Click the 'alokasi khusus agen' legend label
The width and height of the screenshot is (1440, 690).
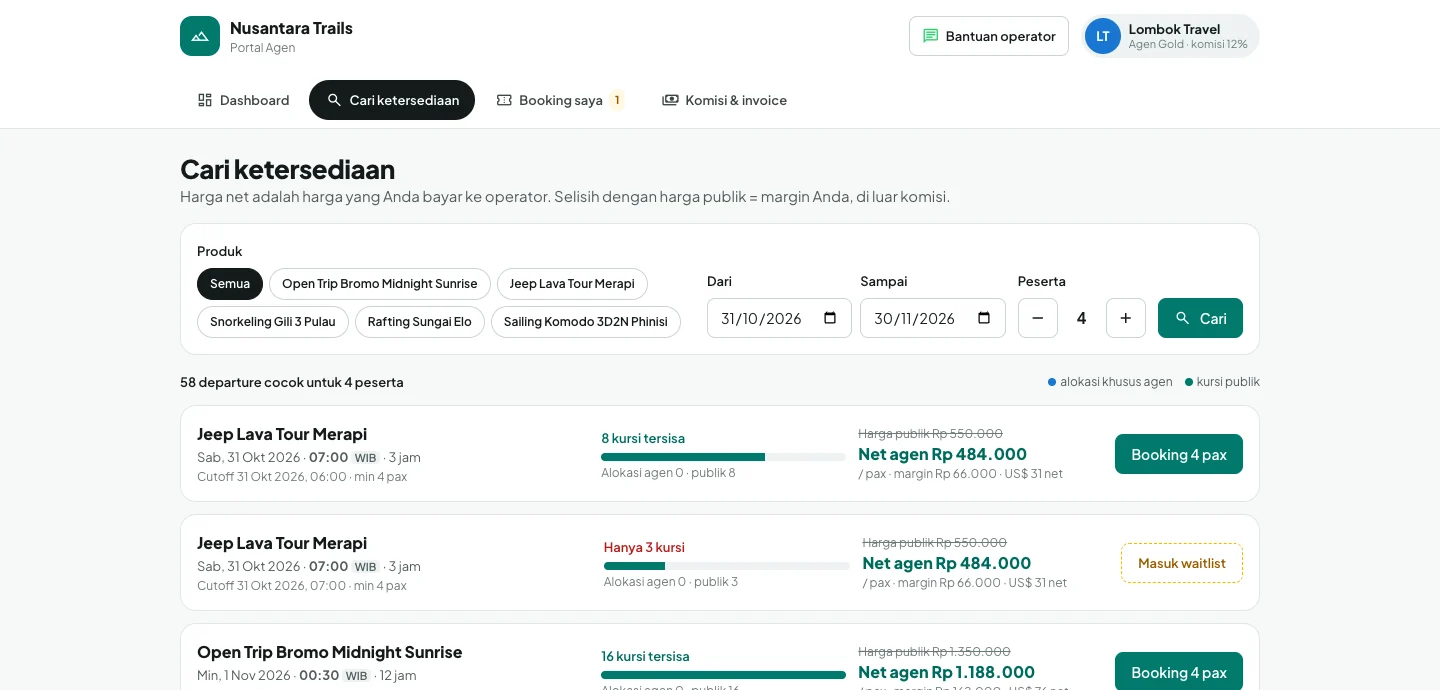[1116, 382]
